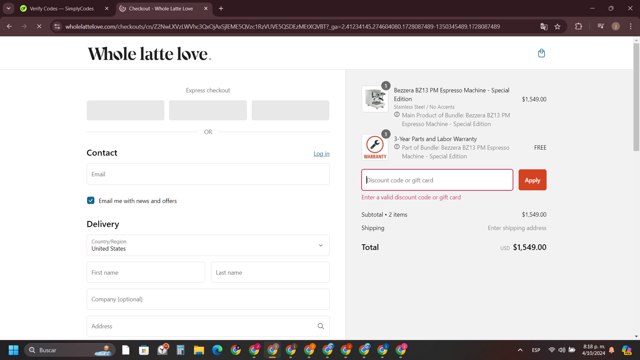Click the $1,549.00 total amount
Image resolution: width=640 pixels, height=360 pixels.
(x=529, y=247)
